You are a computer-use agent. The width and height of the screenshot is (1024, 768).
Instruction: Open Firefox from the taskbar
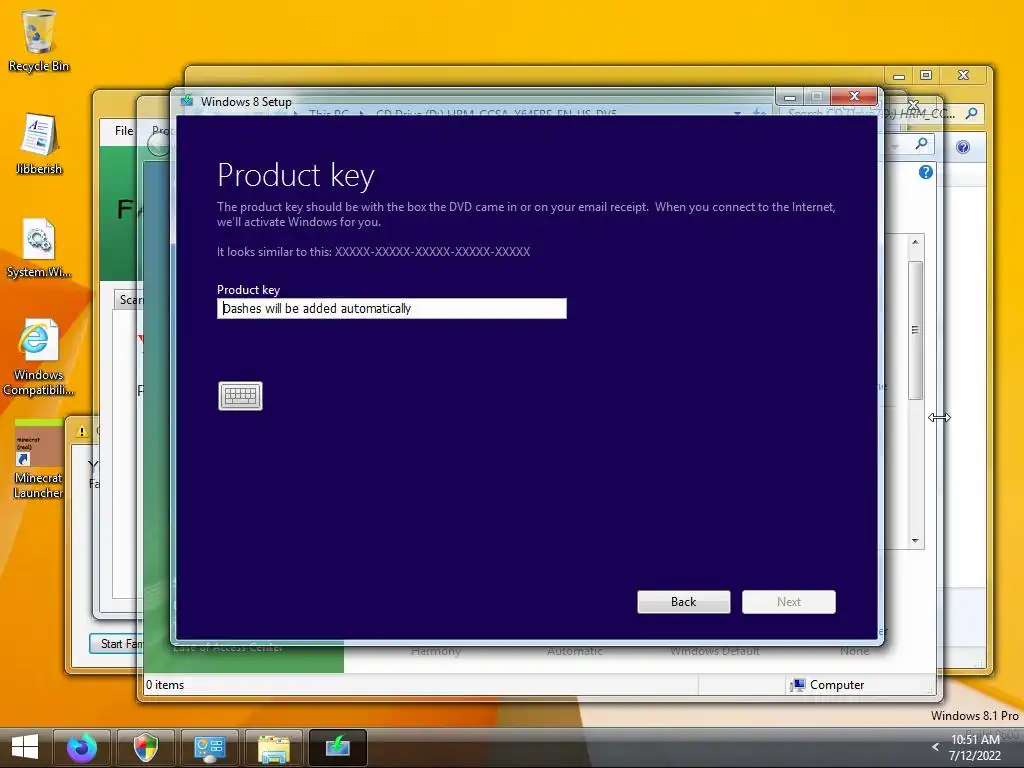coord(82,747)
